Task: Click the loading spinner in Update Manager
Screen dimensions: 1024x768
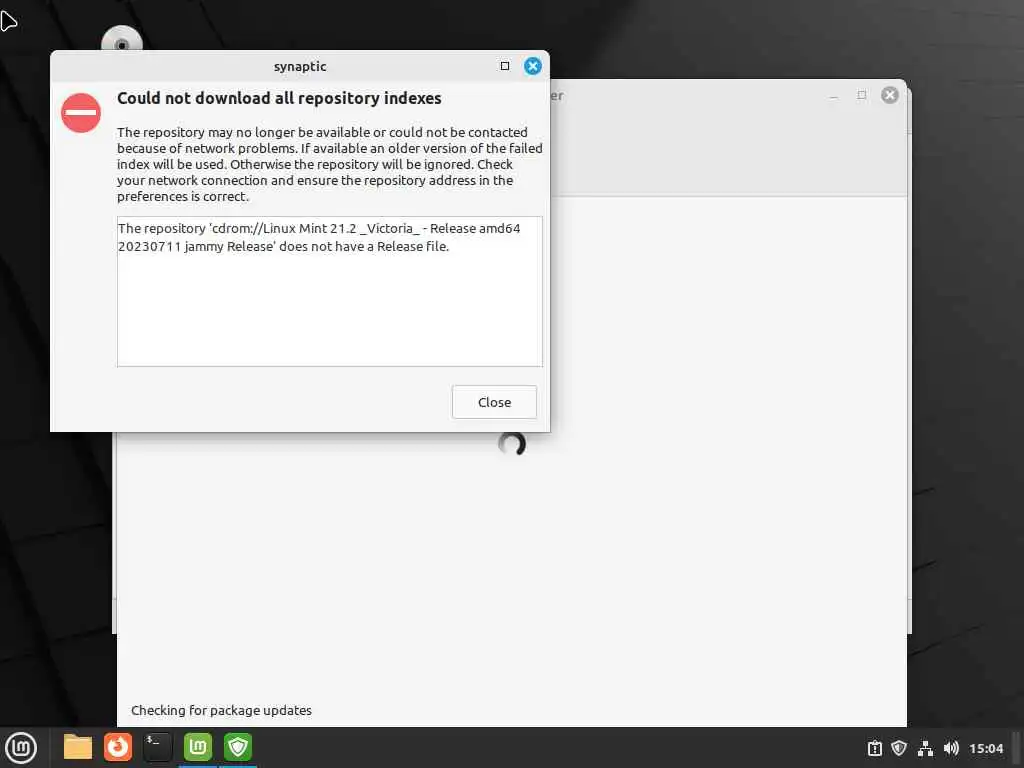Action: pos(512,444)
